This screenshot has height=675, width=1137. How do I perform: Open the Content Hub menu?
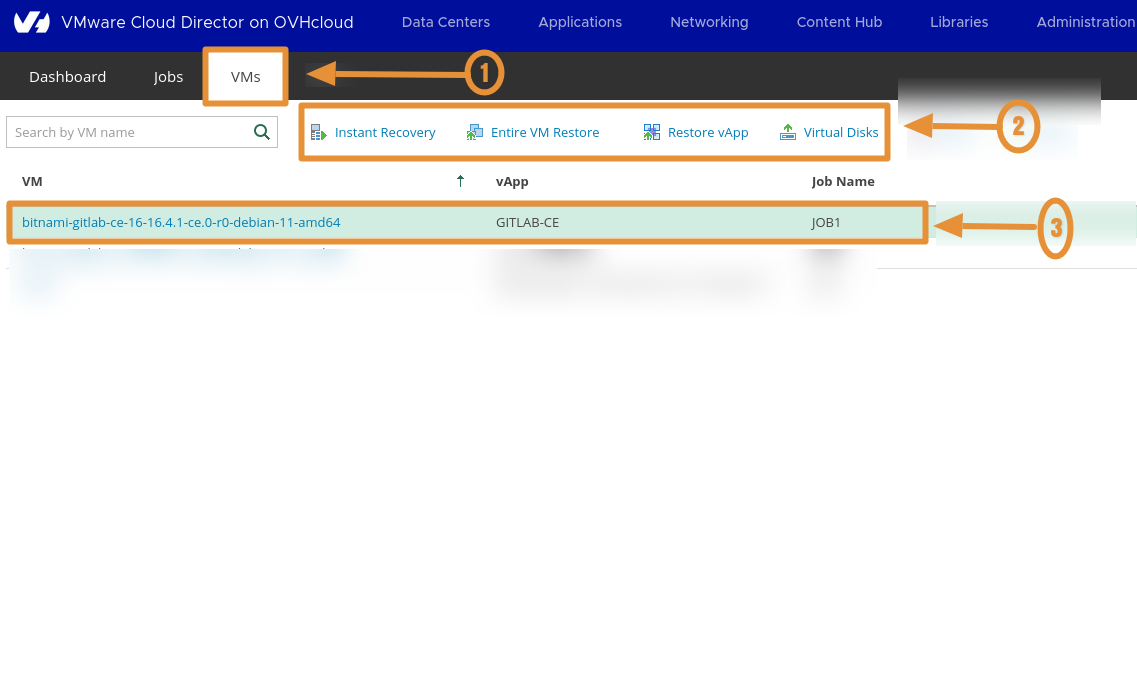839,21
